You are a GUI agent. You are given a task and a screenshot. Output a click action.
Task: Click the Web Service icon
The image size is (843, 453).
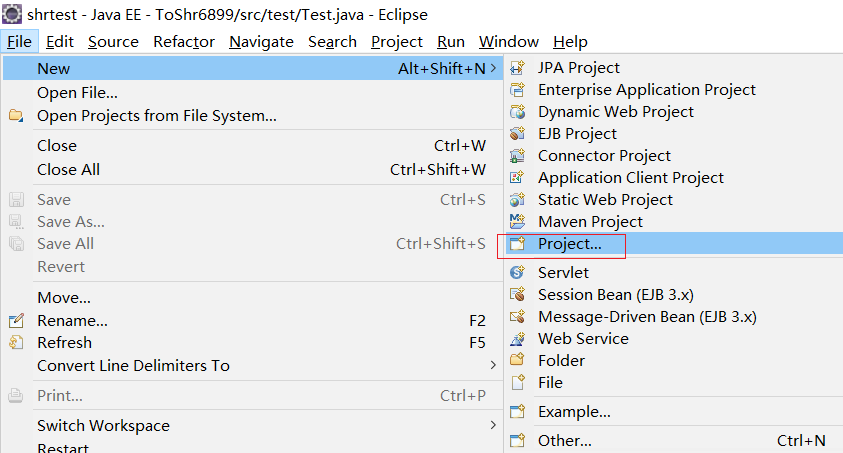pos(517,339)
